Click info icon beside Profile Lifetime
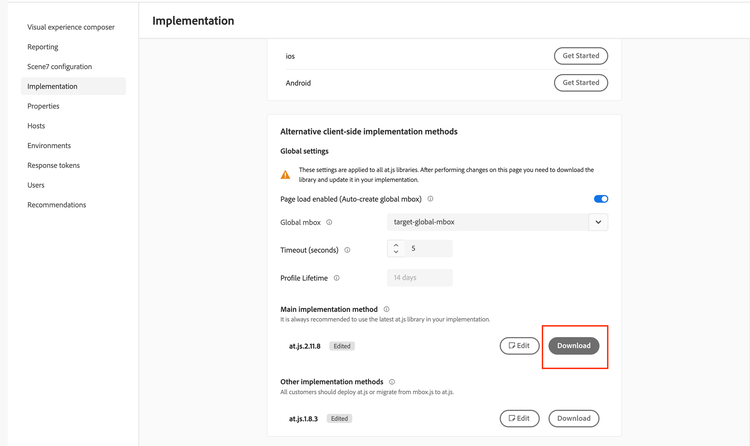 336,278
